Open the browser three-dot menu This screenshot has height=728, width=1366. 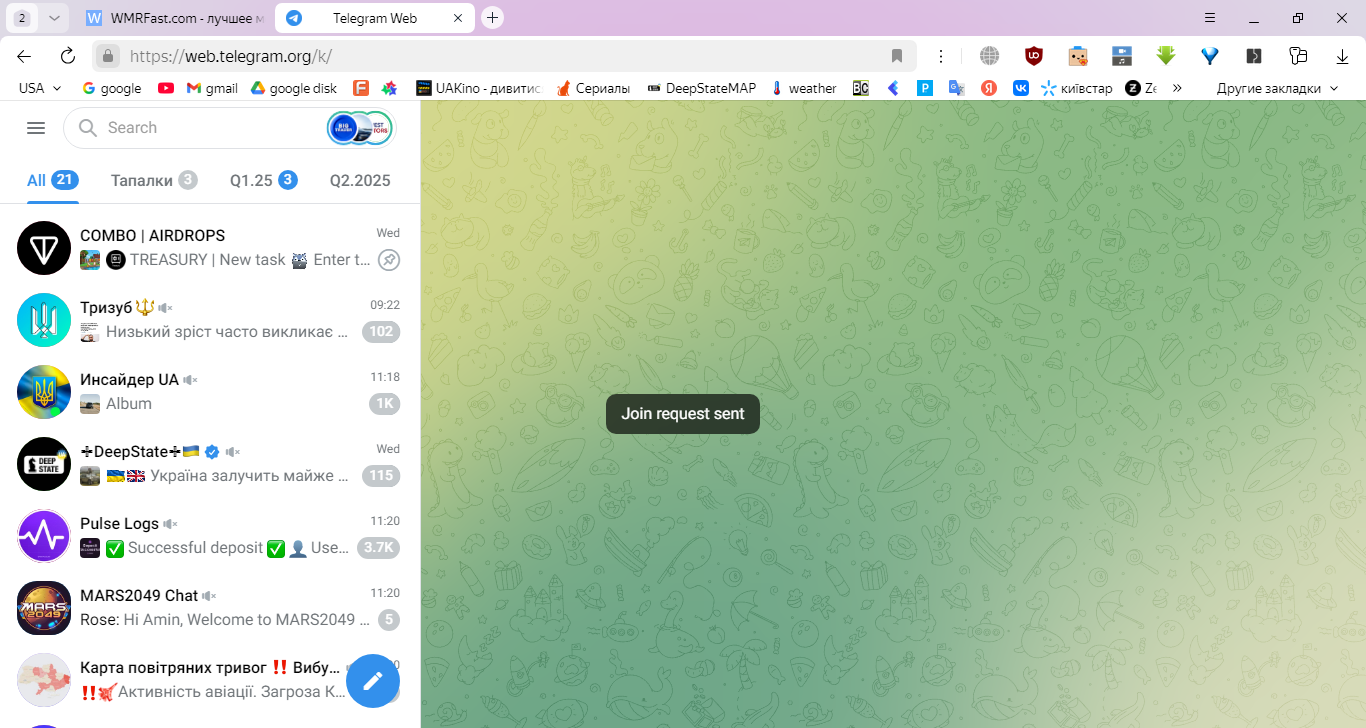click(941, 56)
